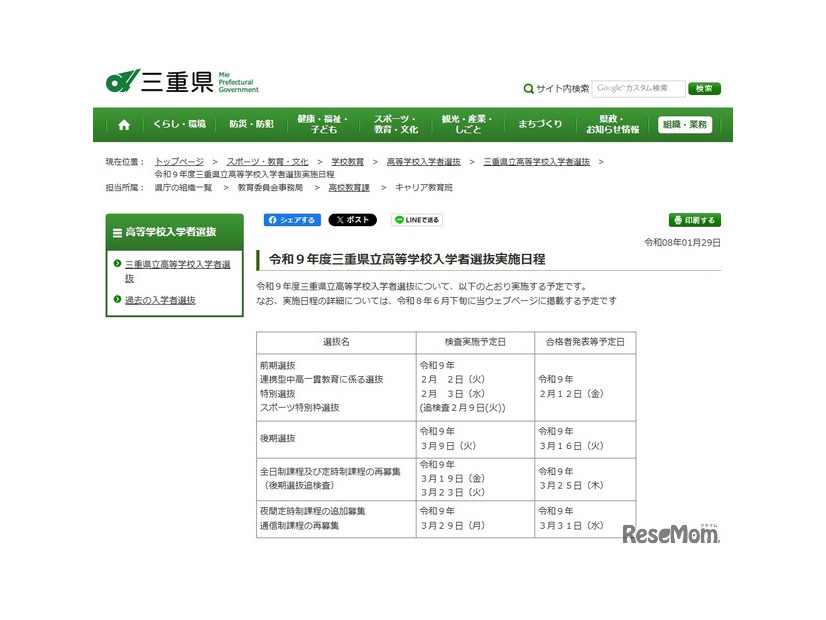Image resolution: width=826 pixels, height=620 pixels.
Task: Click the magnifying glass サイト内検索 search icon
Action: [528, 88]
